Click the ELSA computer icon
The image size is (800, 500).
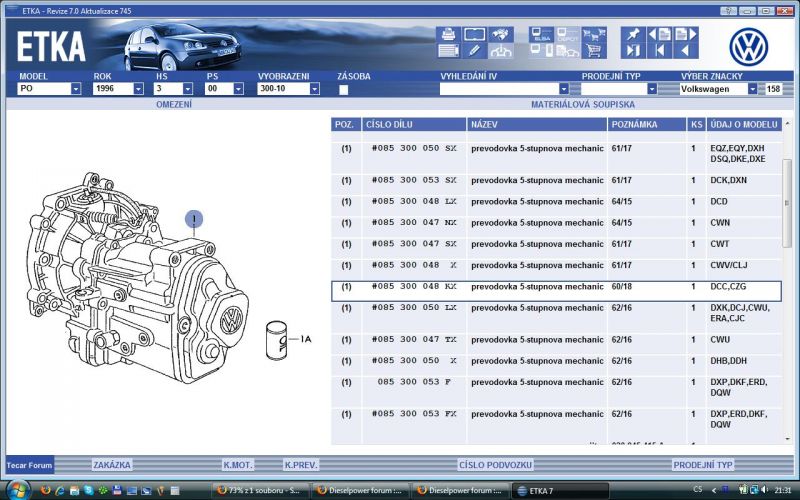540,33
